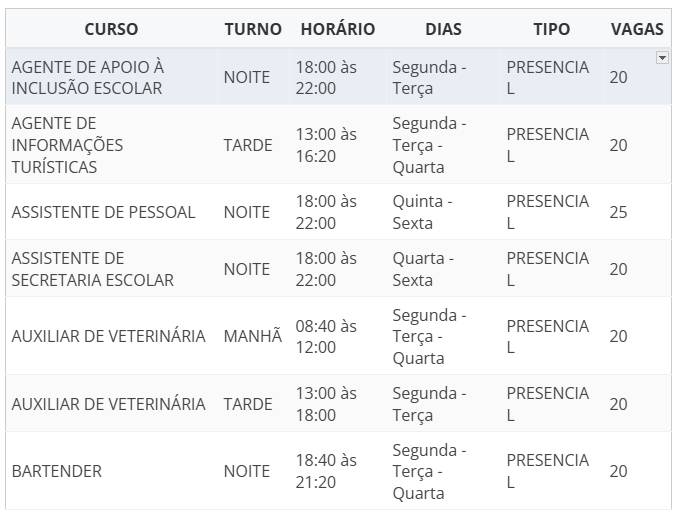
Task: Click the Quarta - Sexta days cell
Action: click(423, 269)
